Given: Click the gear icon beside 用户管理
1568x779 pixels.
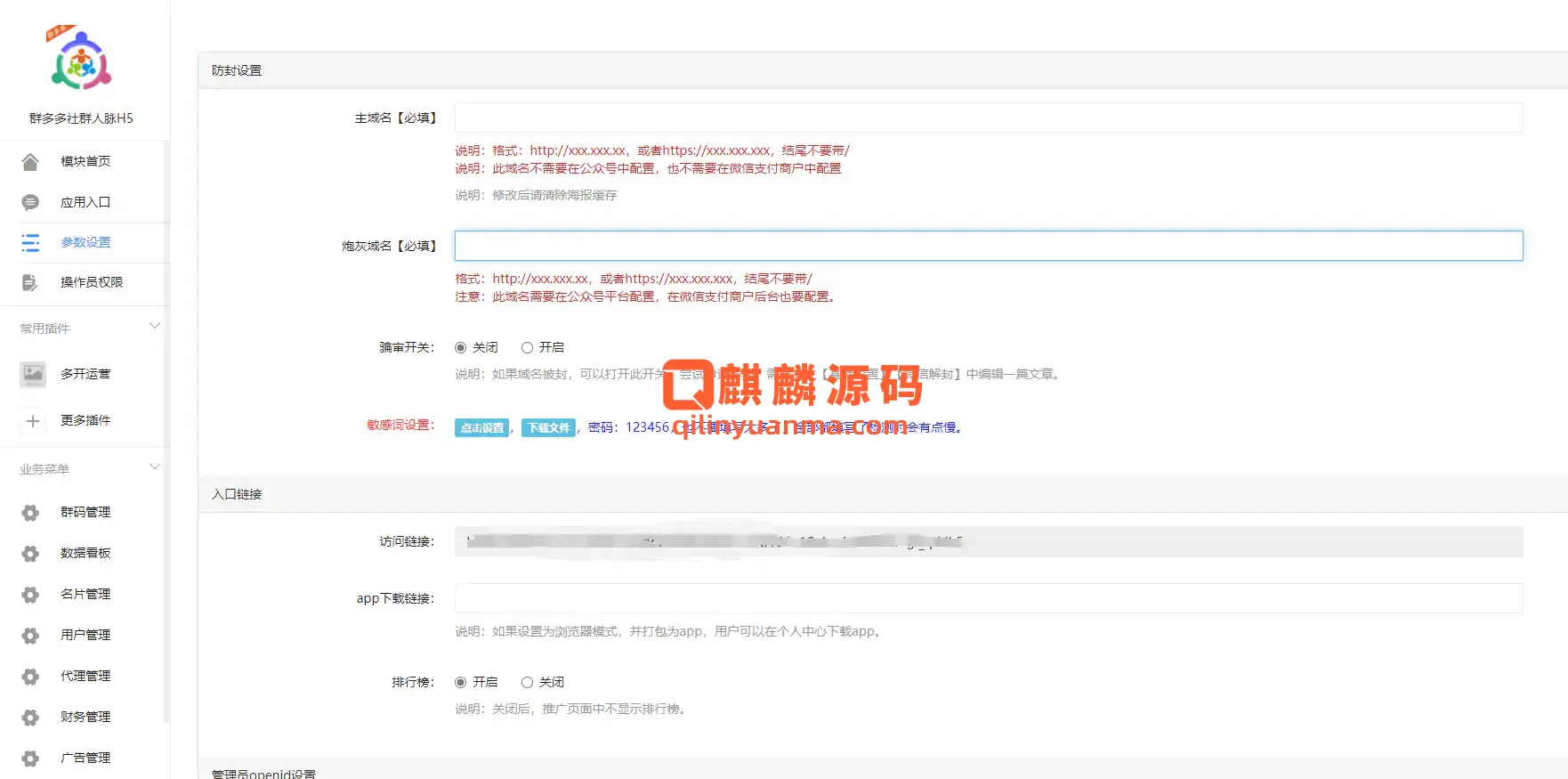Looking at the screenshot, I should tap(30, 636).
